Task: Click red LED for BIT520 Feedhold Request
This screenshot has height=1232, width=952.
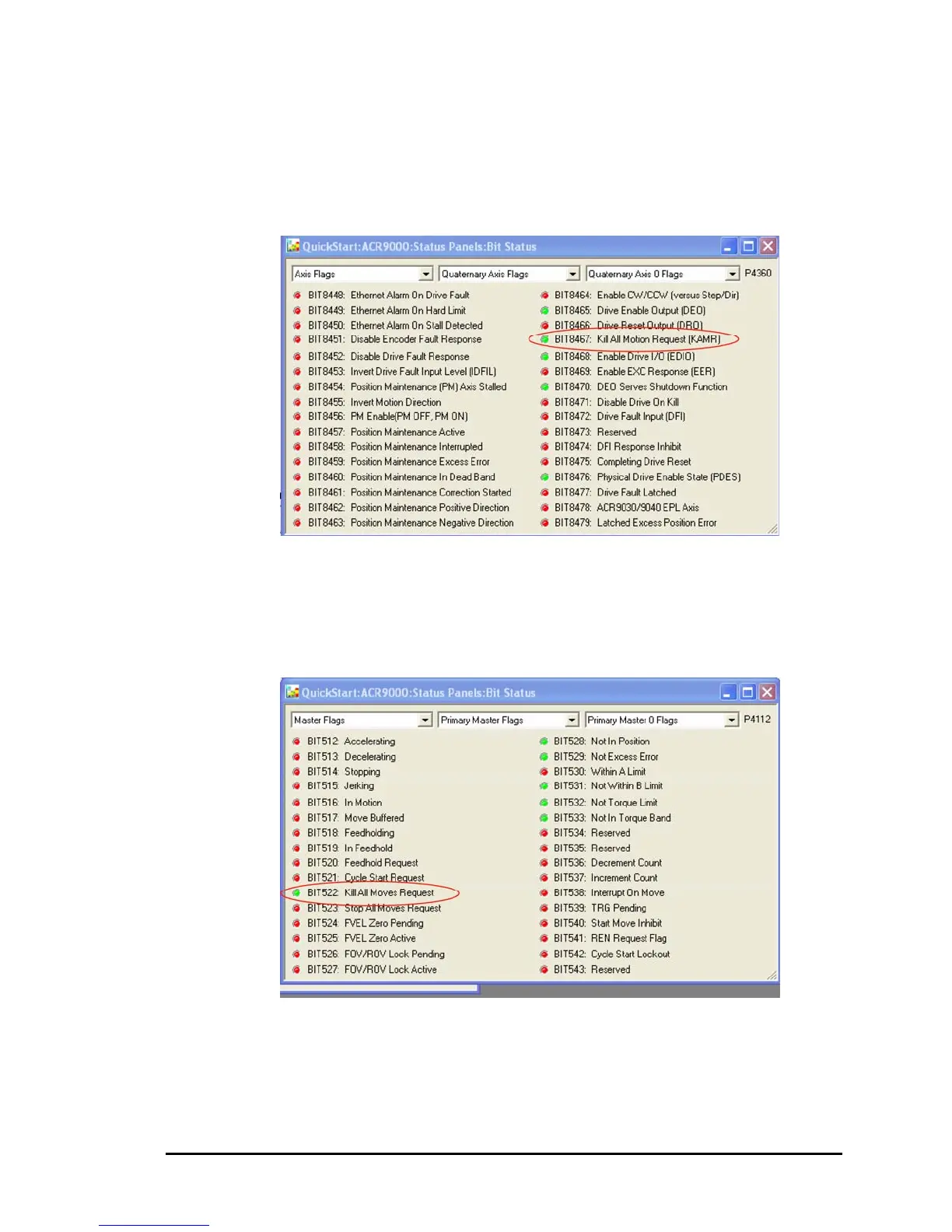Action: point(296,863)
